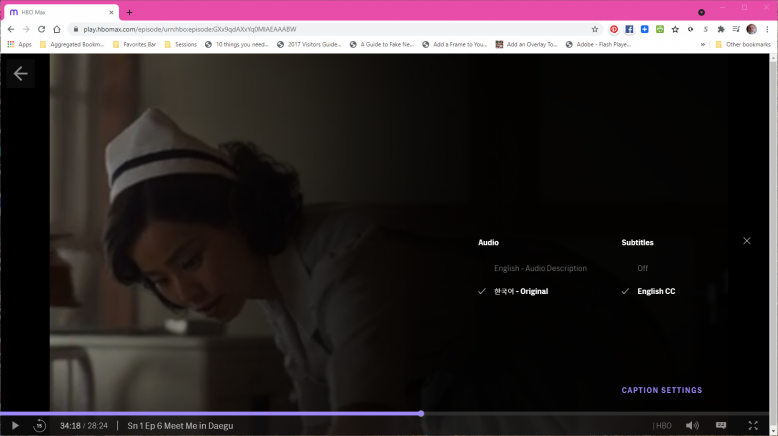Open the Aggregated Bookm... folder

(x=72, y=45)
